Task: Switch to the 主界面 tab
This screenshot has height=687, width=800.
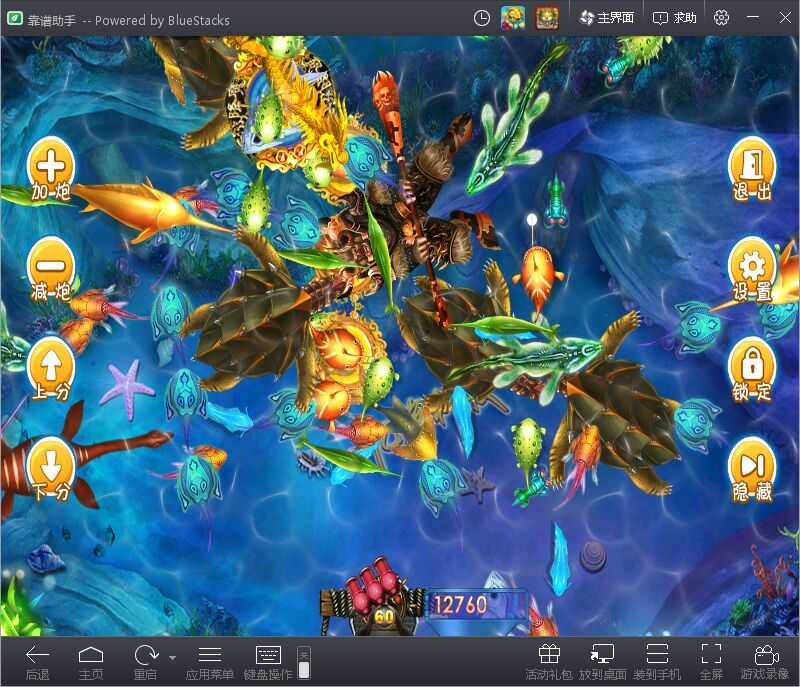Action: (x=607, y=18)
